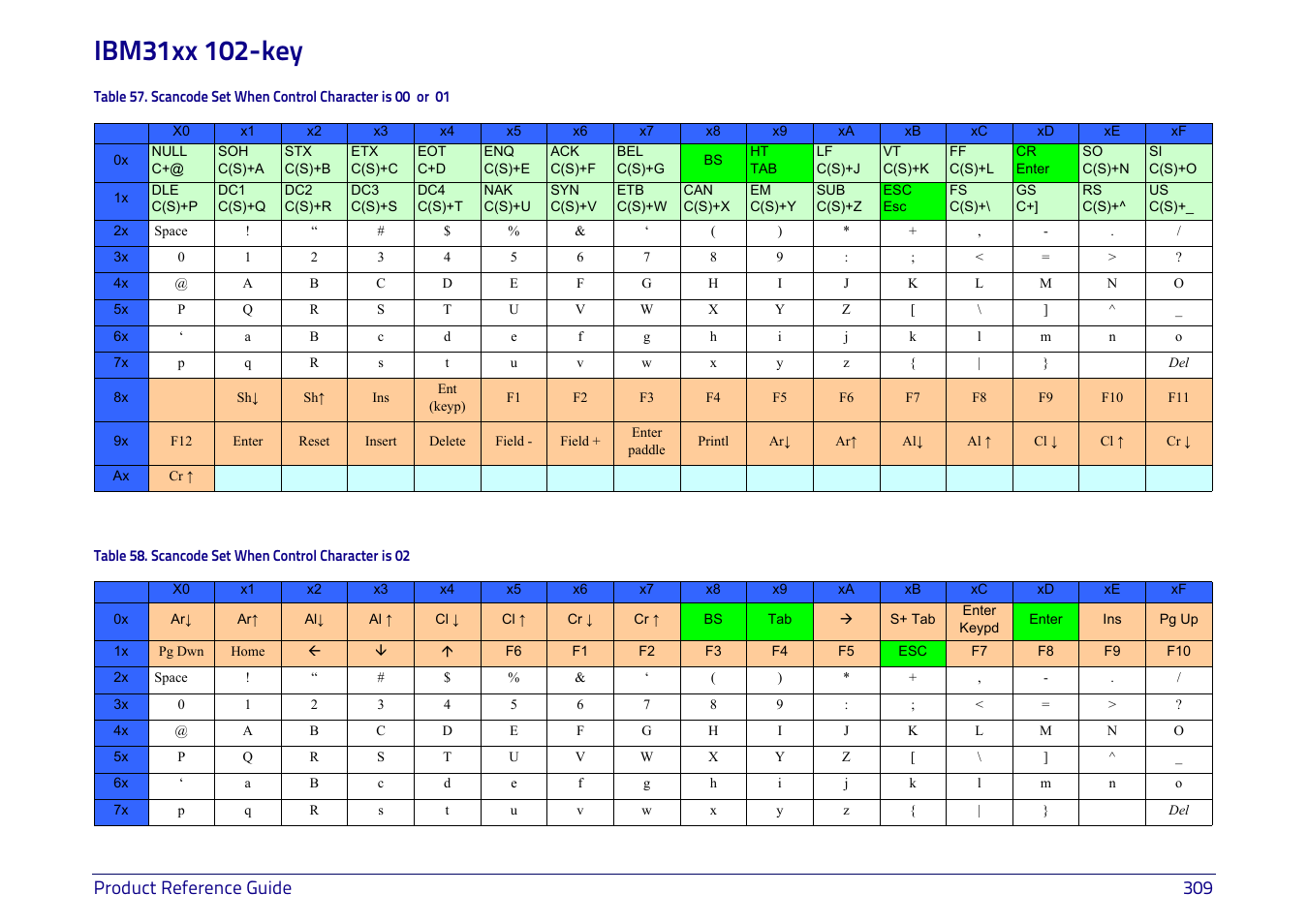The image size is (1308, 924).
Task: Select the 'S+ Tab' cell in Table 58
Action: [x=913, y=620]
